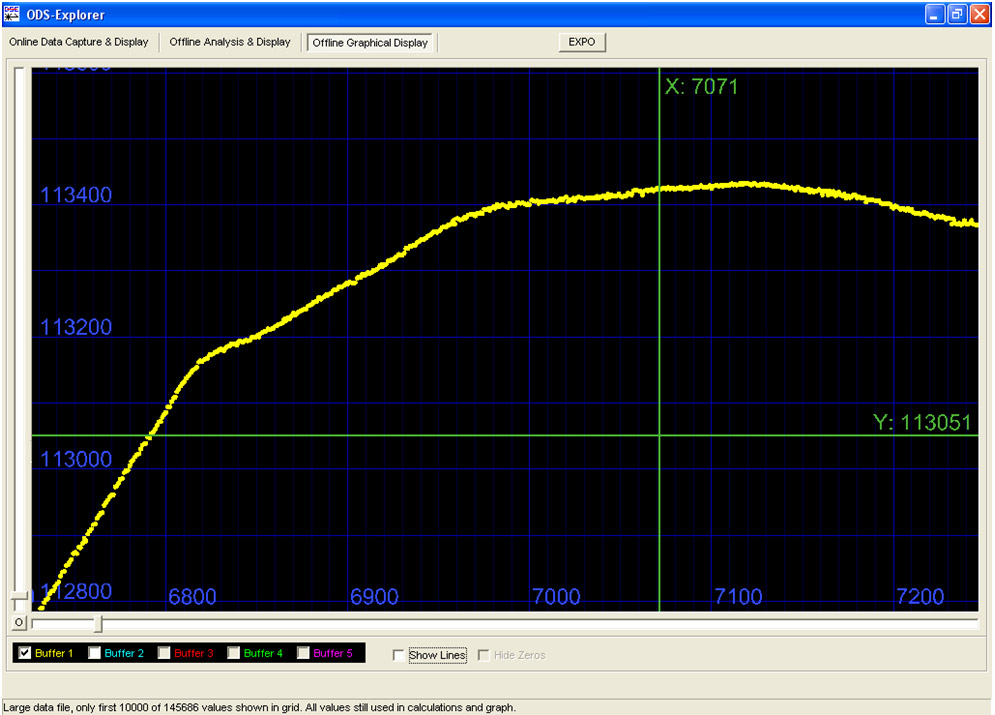This screenshot has height=715, width=995.
Task: Click the 6900 x-axis label
Action: (x=374, y=597)
